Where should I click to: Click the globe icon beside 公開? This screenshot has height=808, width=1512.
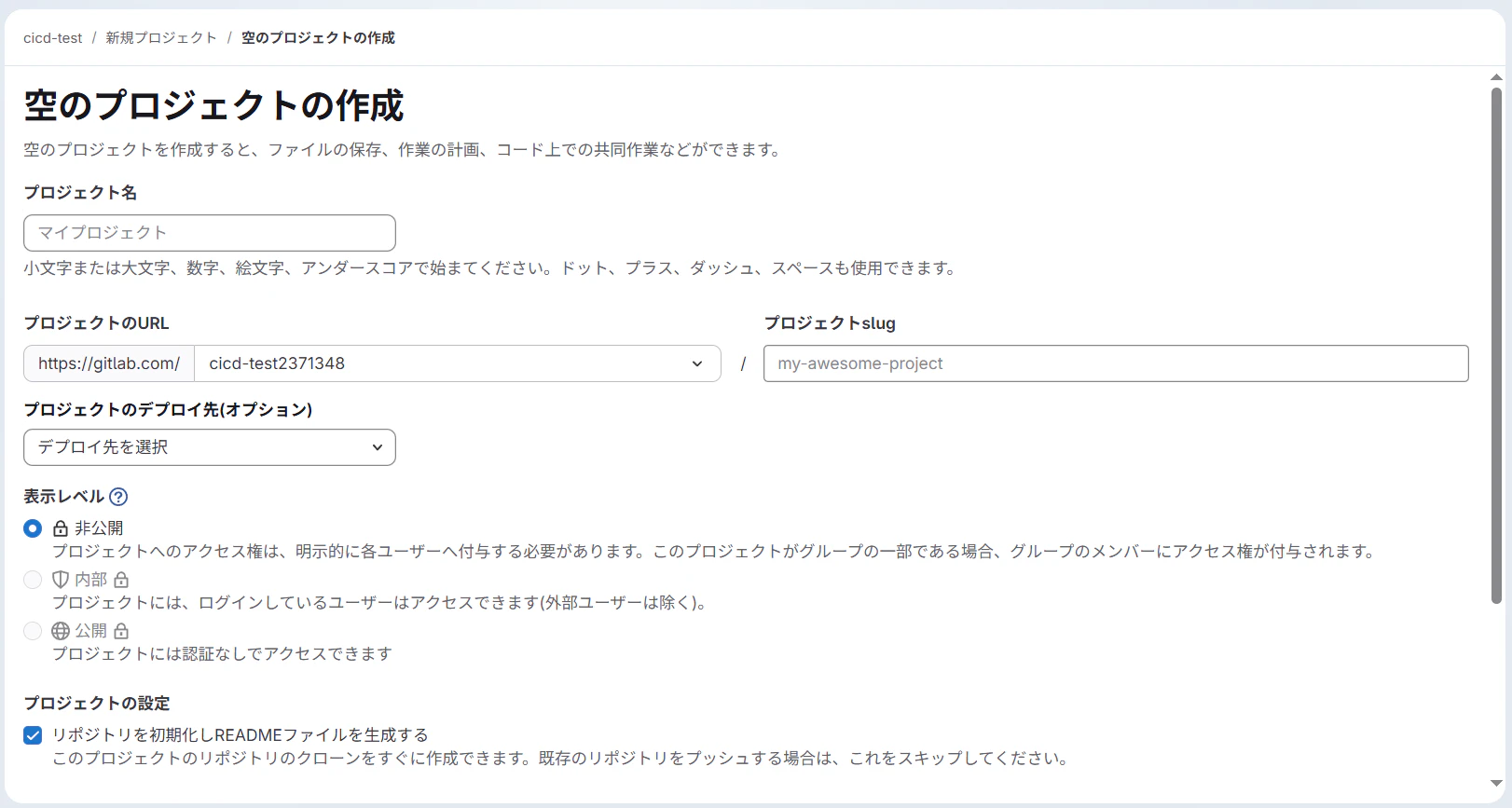pyautogui.click(x=61, y=631)
